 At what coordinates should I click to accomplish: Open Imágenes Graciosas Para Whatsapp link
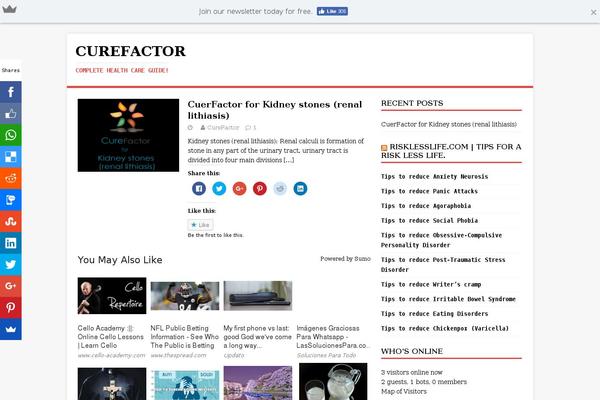tap(333, 337)
